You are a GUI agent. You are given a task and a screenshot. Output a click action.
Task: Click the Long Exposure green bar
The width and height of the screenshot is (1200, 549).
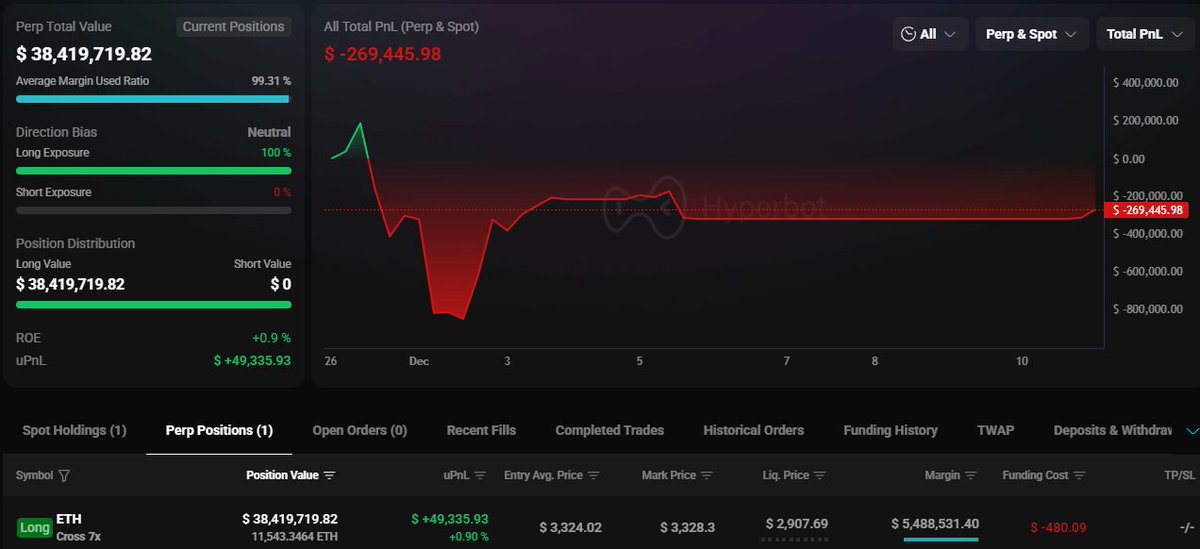coord(153,171)
